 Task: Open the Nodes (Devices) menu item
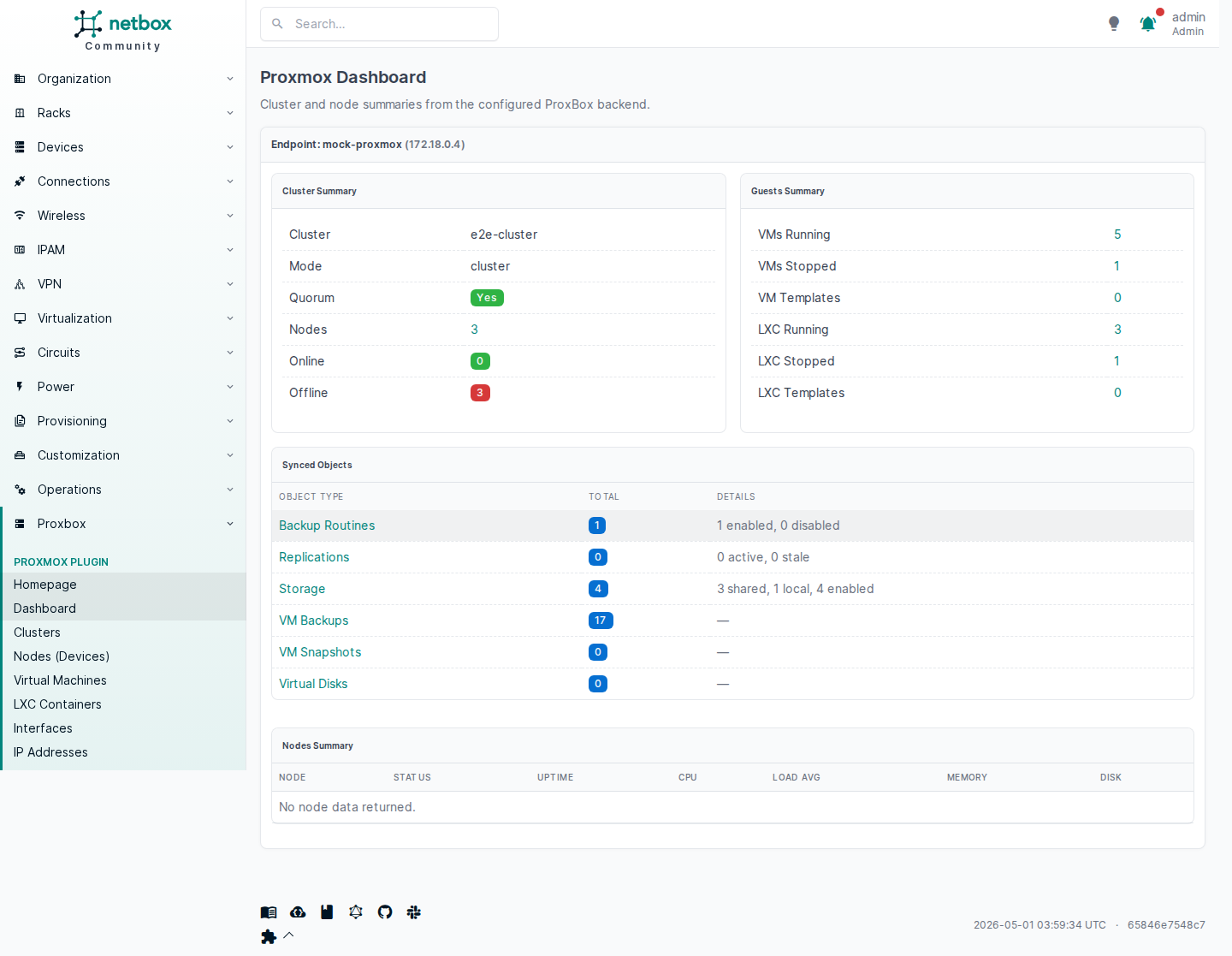coord(124,656)
